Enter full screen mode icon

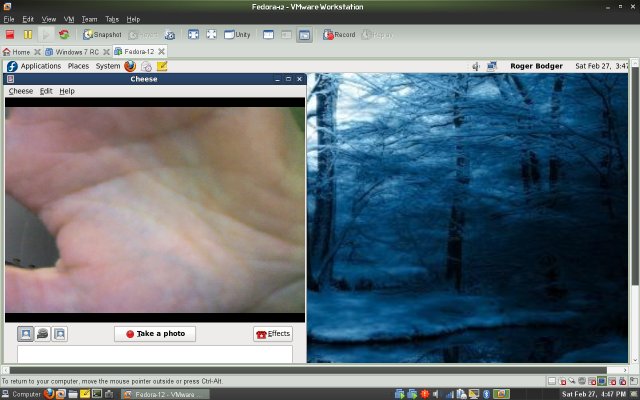click(193, 35)
